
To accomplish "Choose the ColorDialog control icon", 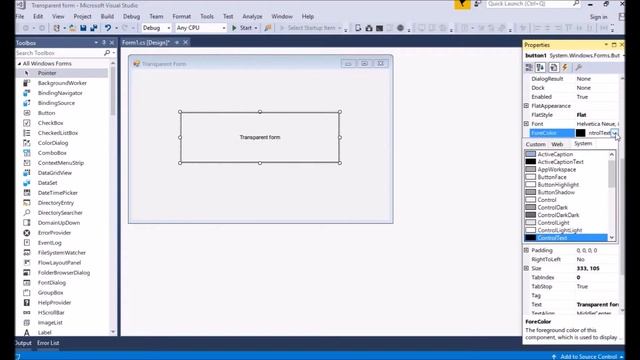I will click(x=27, y=143).
